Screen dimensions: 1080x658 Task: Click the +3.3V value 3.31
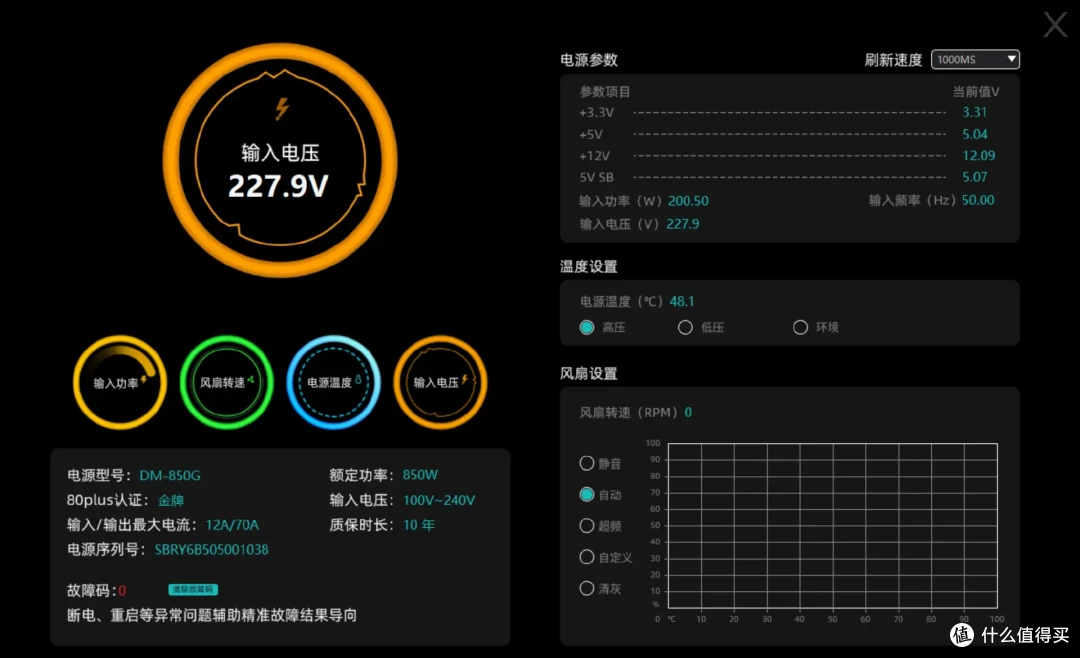pos(975,112)
